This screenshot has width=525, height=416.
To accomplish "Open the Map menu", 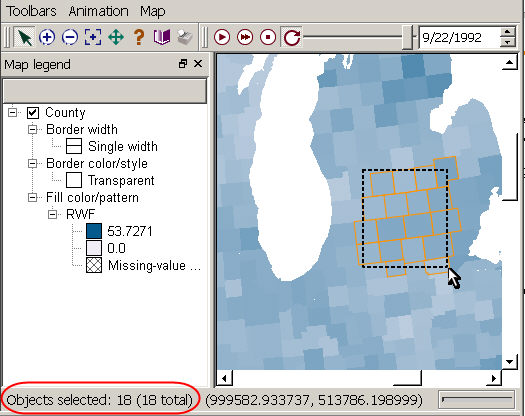I will pyautogui.click(x=153, y=11).
